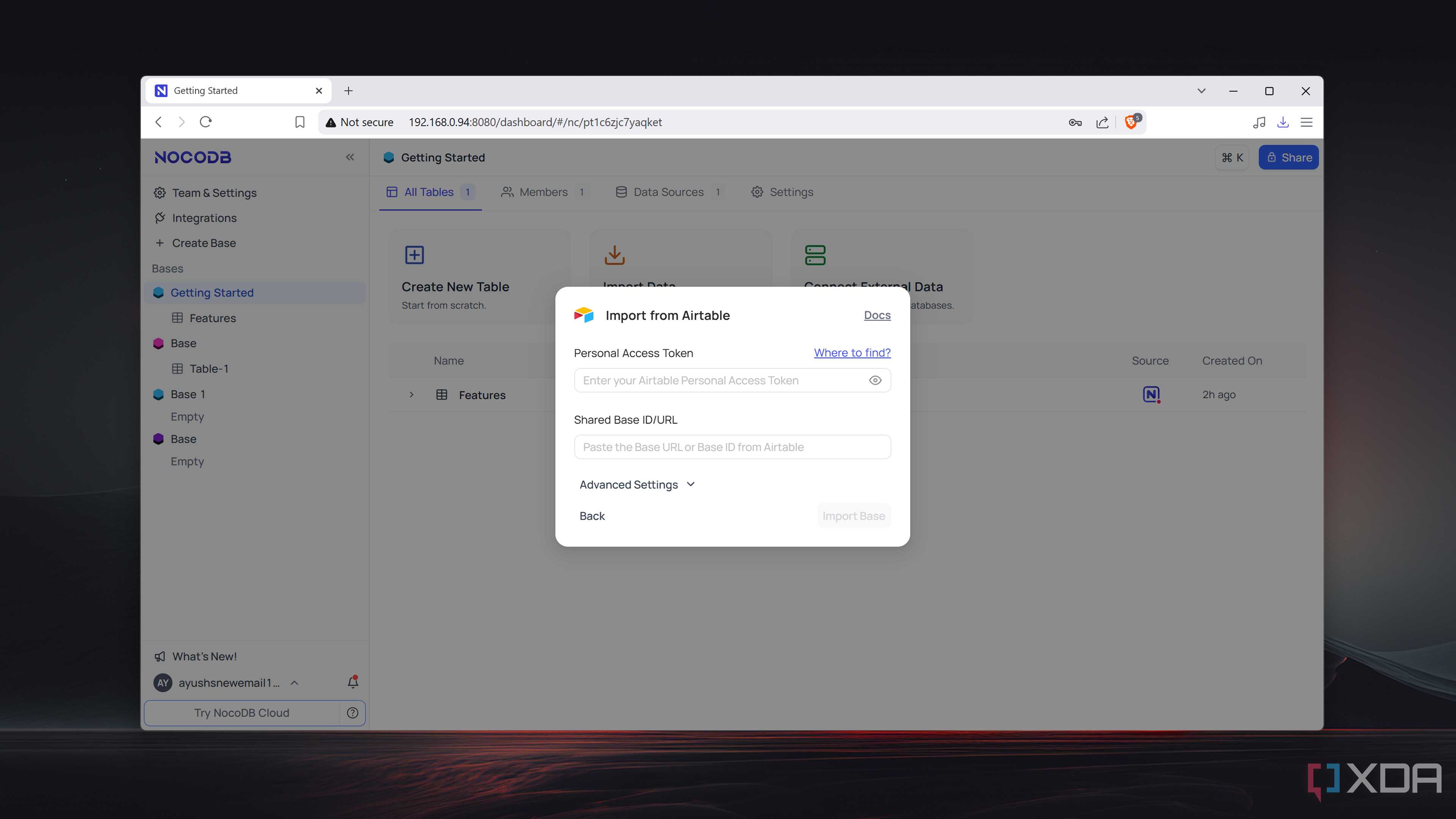This screenshot has width=1456, height=819.
Task: Open the Docs link in the dialog
Action: pyautogui.click(x=877, y=315)
